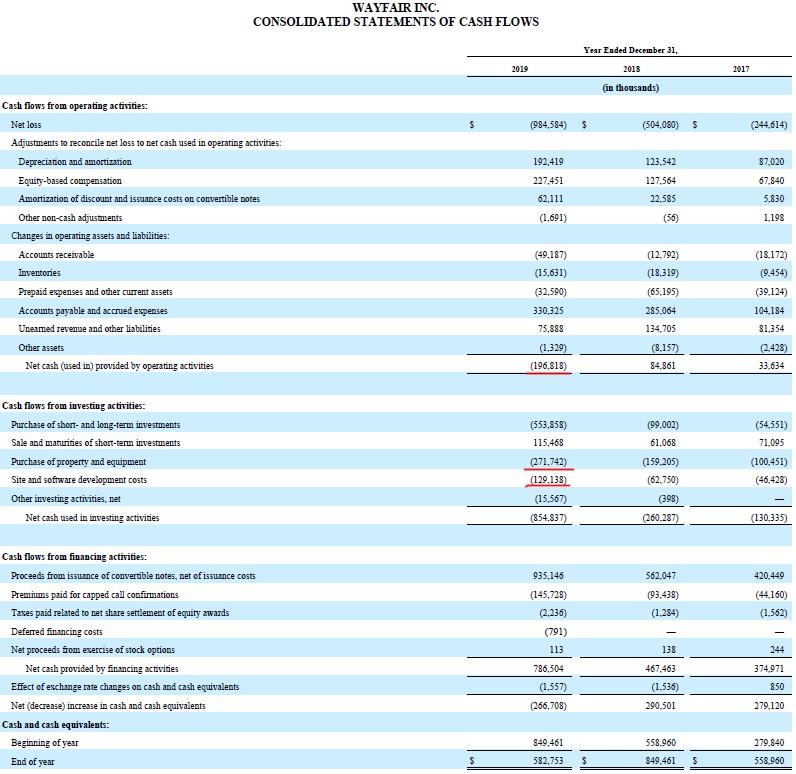This screenshot has width=796, height=774.
Task: Click 'Cash flows from financing activities' heading
Action: click(x=75, y=556)
